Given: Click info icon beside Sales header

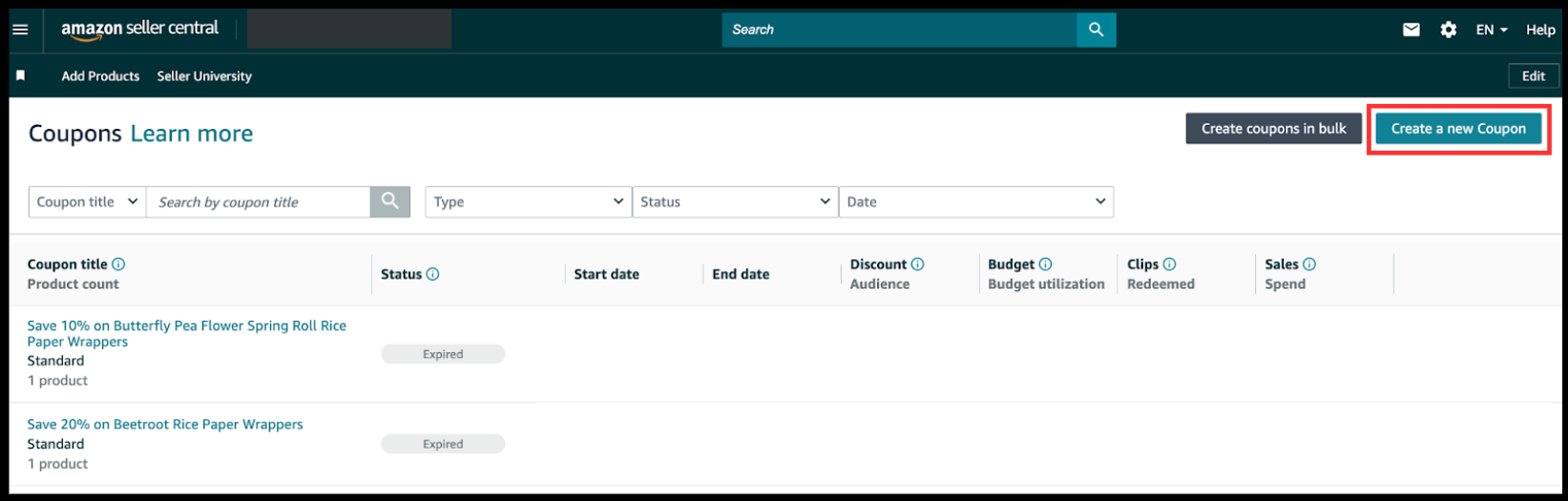Looking at the screenshot, I should pos(1309,264).
